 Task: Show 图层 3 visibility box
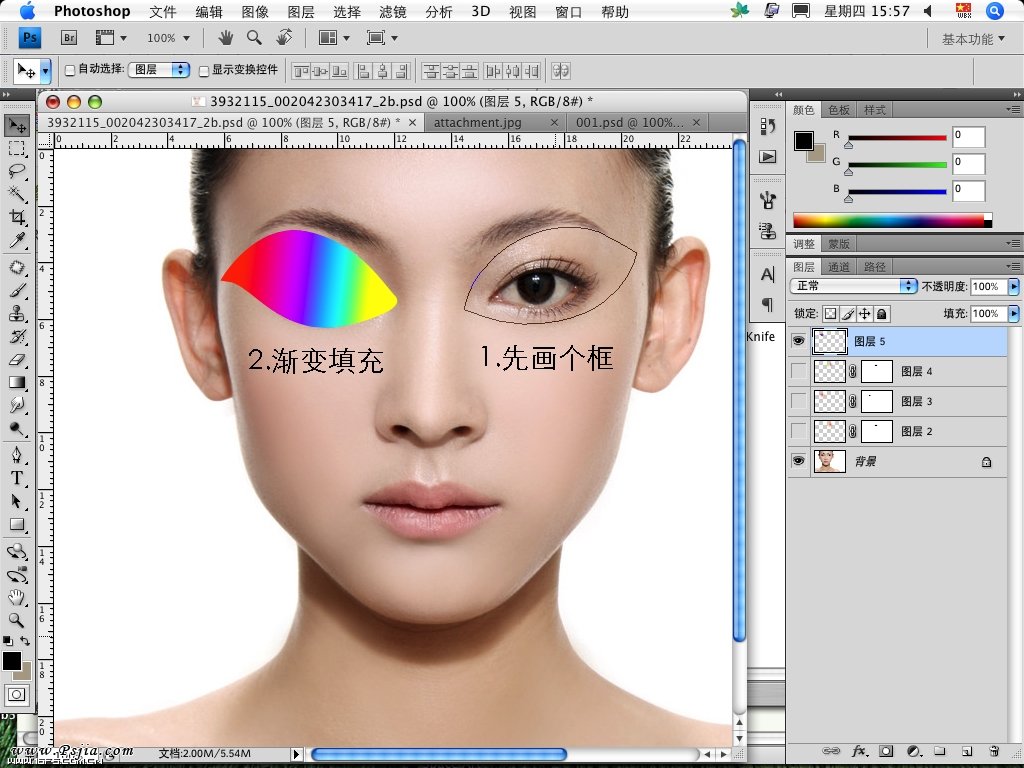pos(798,401)
